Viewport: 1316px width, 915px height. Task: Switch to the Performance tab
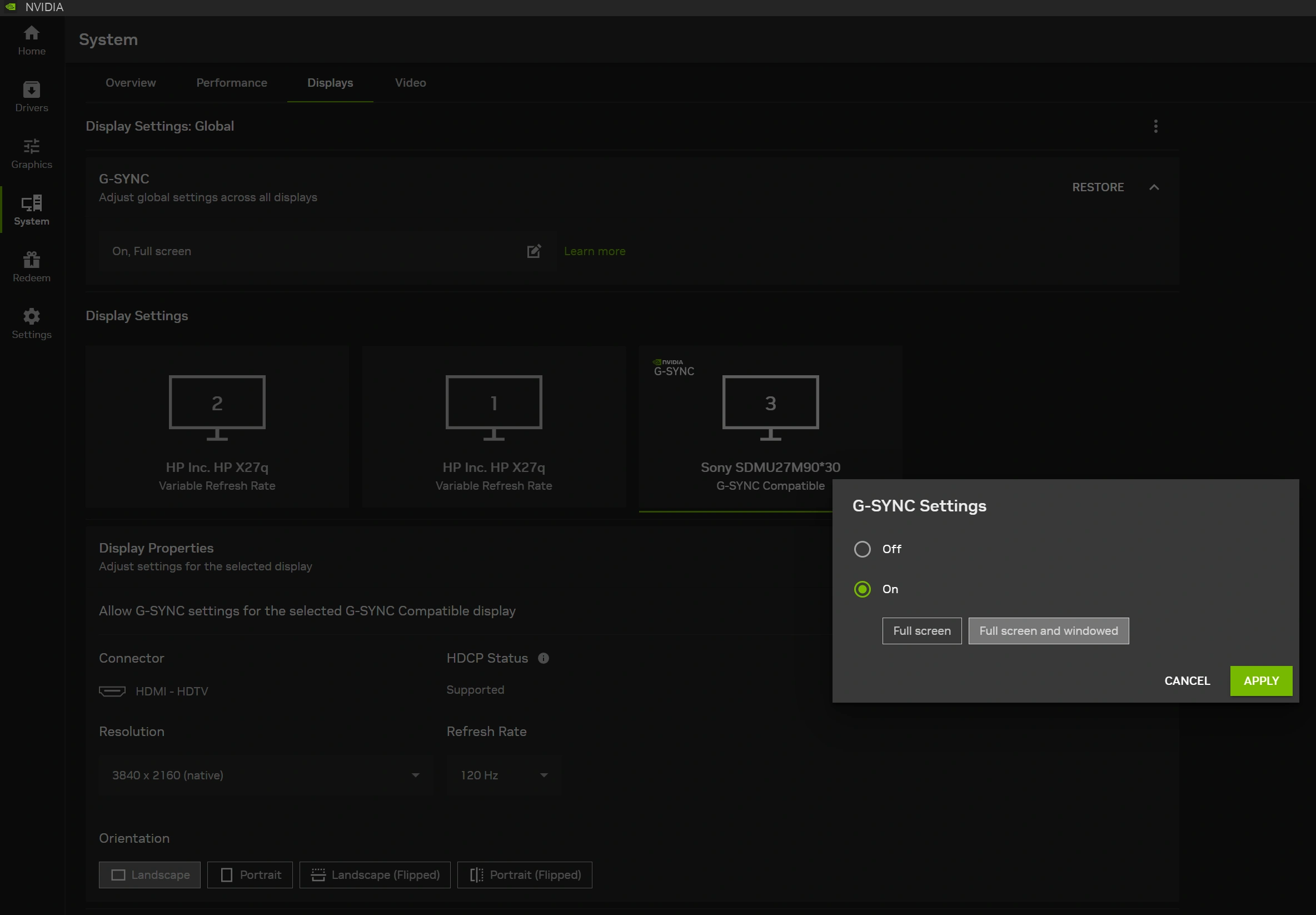232,82
